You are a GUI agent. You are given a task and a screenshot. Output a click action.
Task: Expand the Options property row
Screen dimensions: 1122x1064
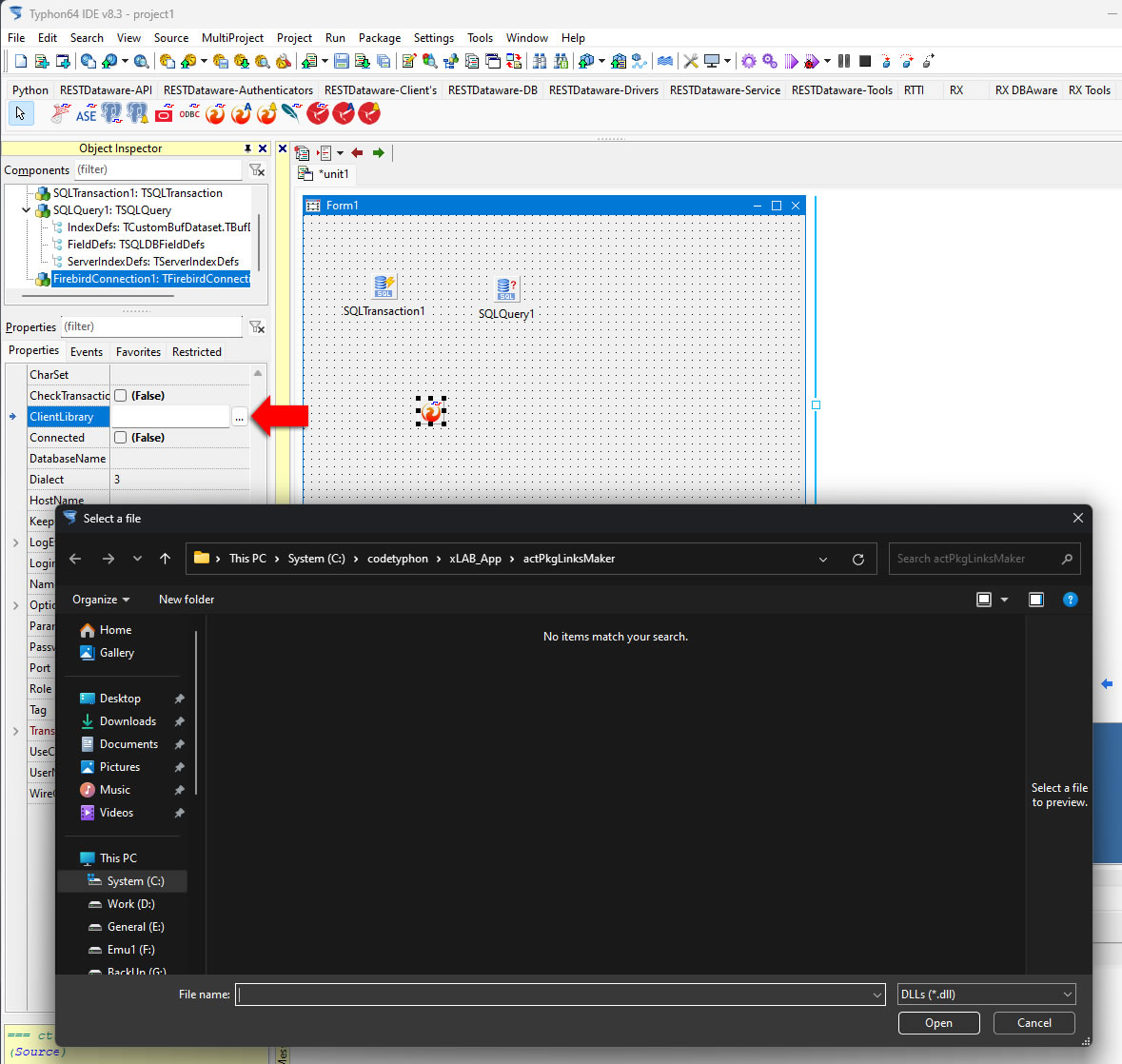tap(16, 605)
